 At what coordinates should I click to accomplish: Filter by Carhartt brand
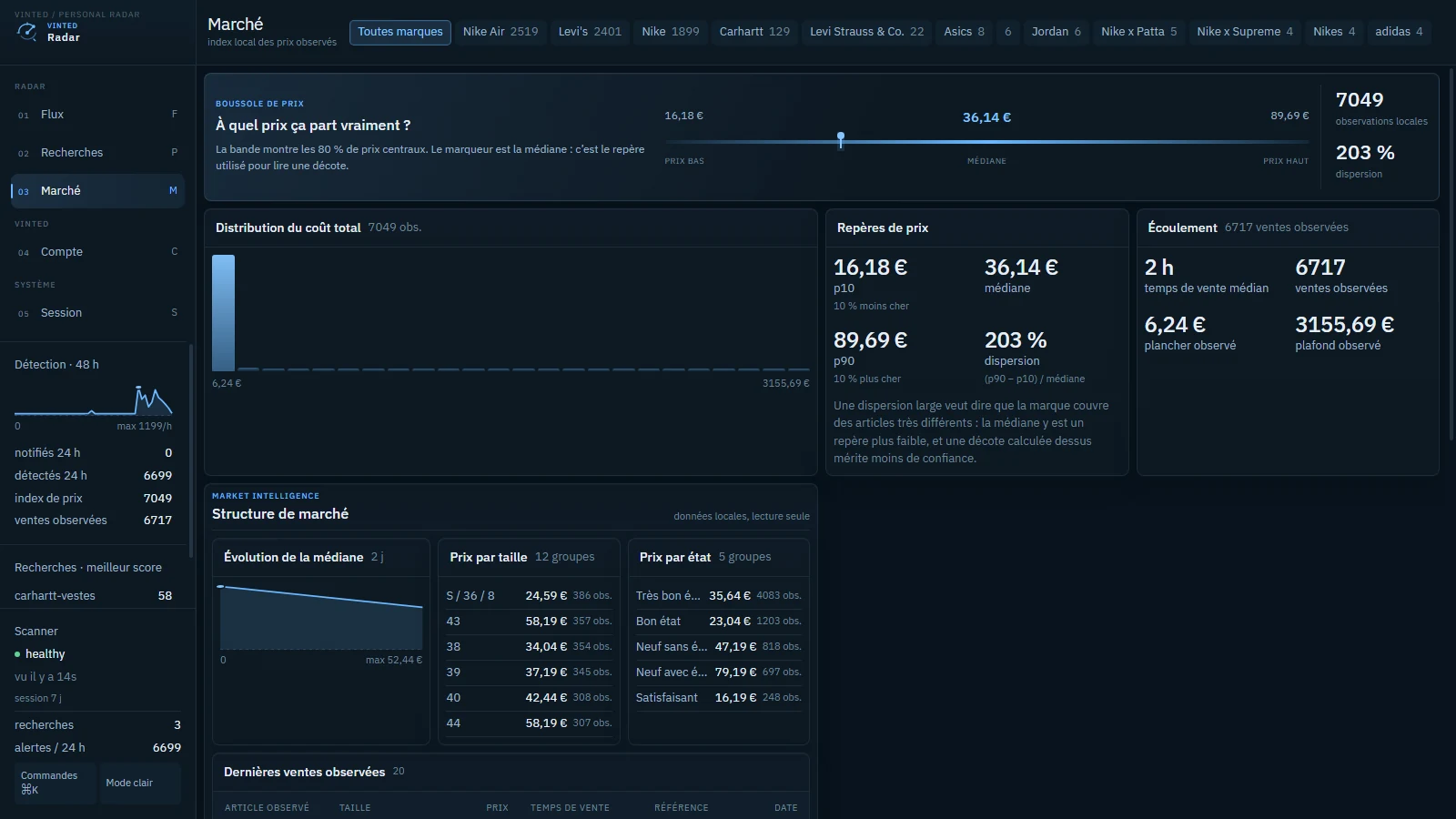pos(754,32)
